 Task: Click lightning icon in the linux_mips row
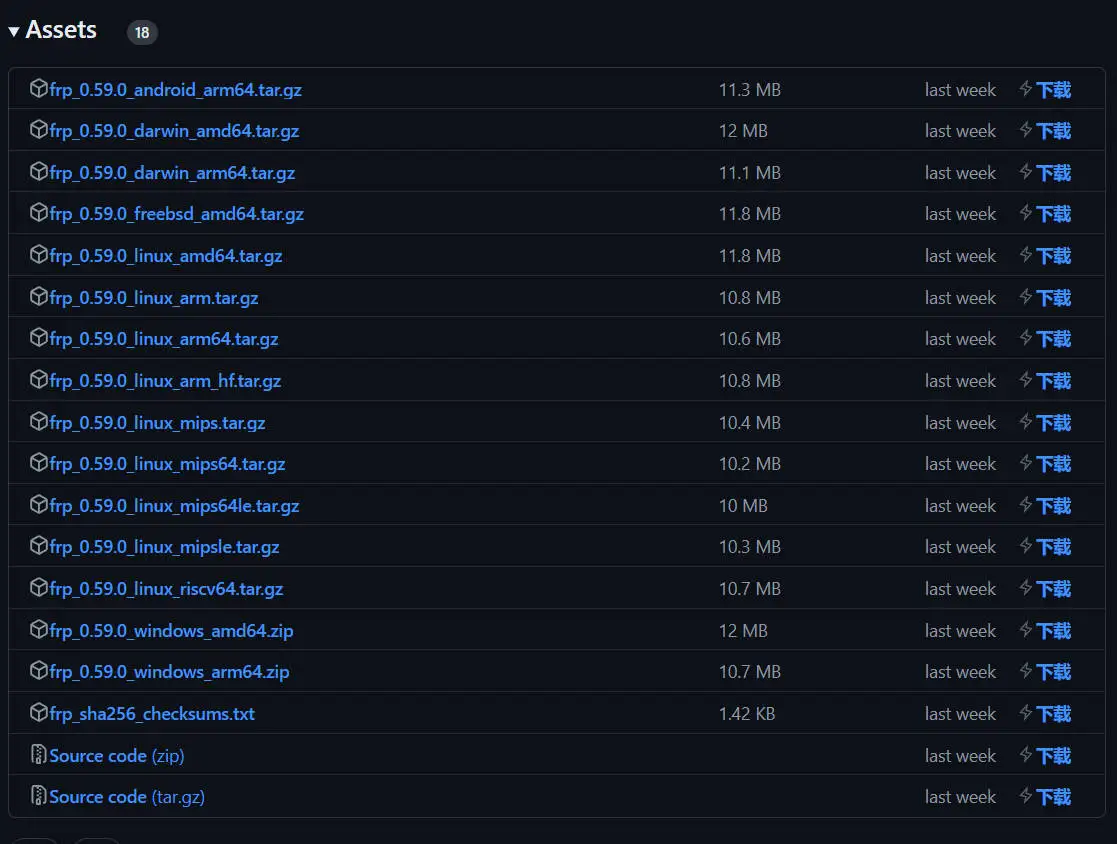point(1025,422)
